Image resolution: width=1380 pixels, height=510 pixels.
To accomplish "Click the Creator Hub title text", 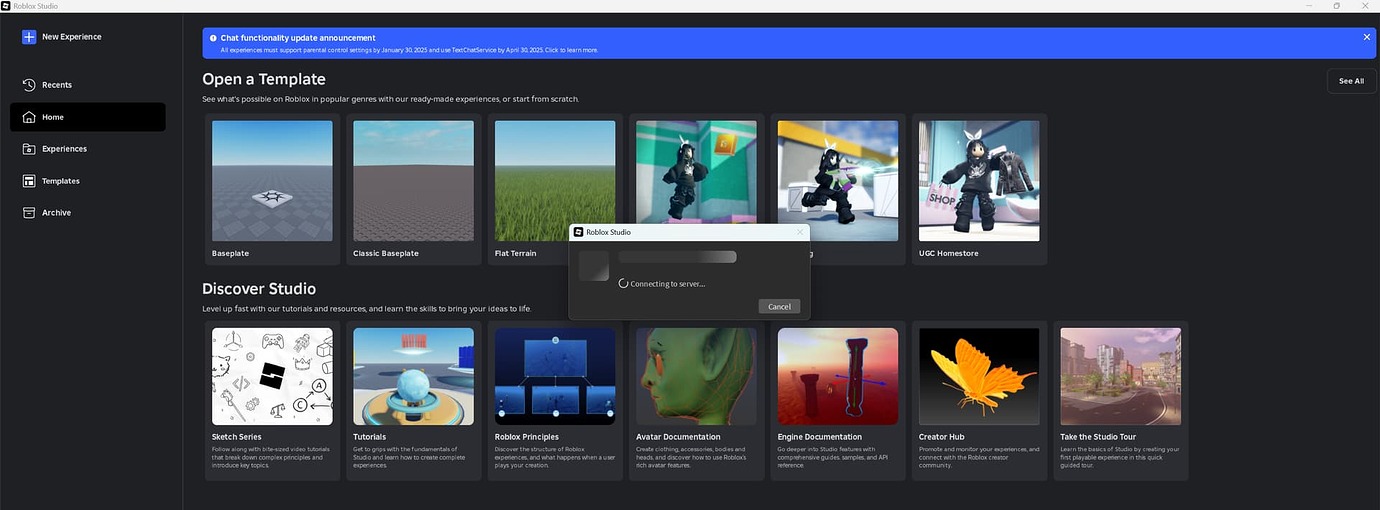I will [x=942, y=437].
